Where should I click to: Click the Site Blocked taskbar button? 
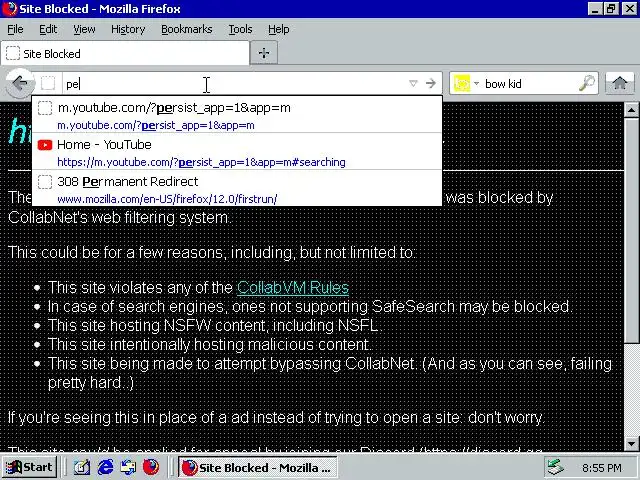258,467
